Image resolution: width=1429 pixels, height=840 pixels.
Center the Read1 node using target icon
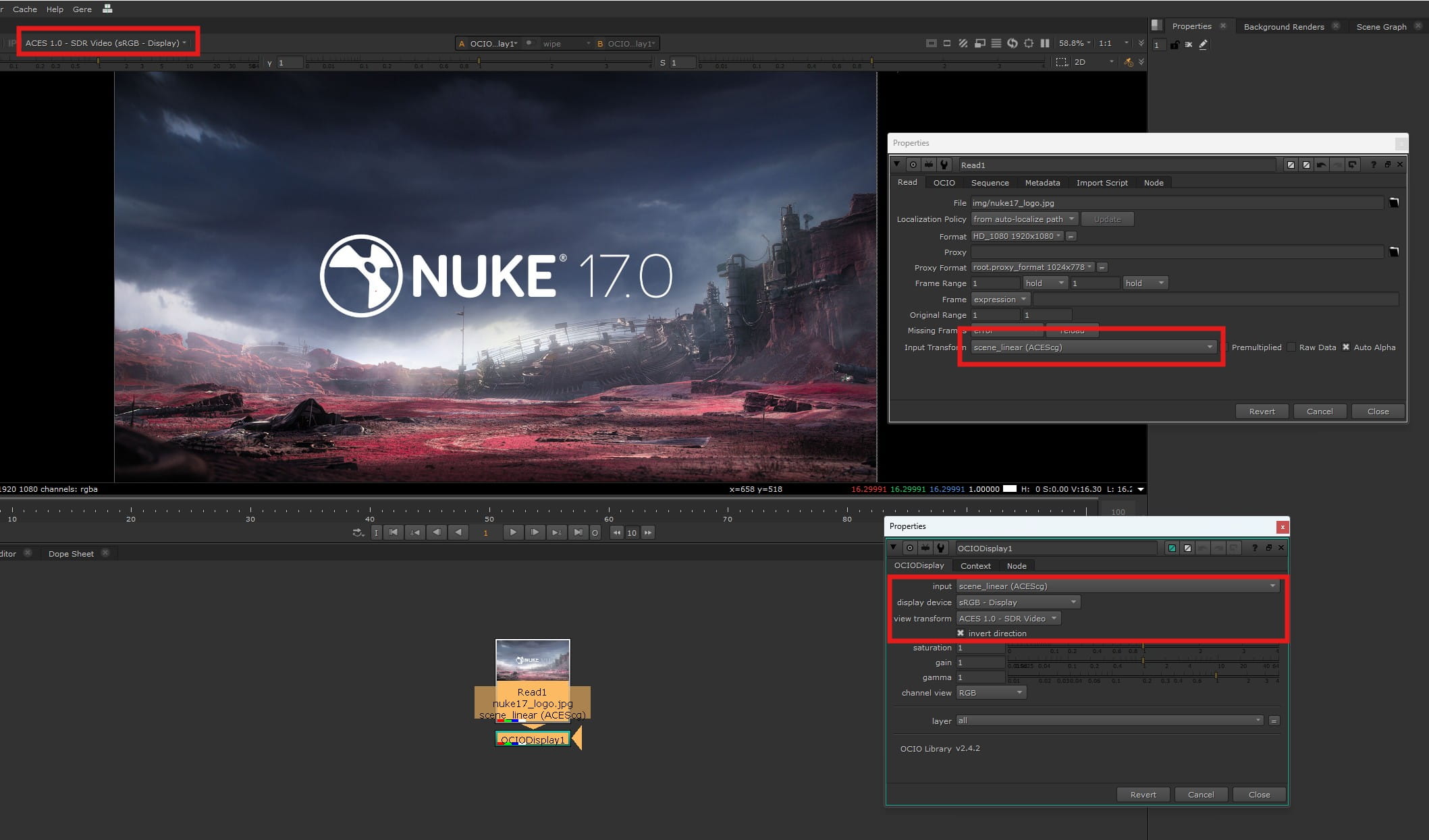click(x=913, y=165)
